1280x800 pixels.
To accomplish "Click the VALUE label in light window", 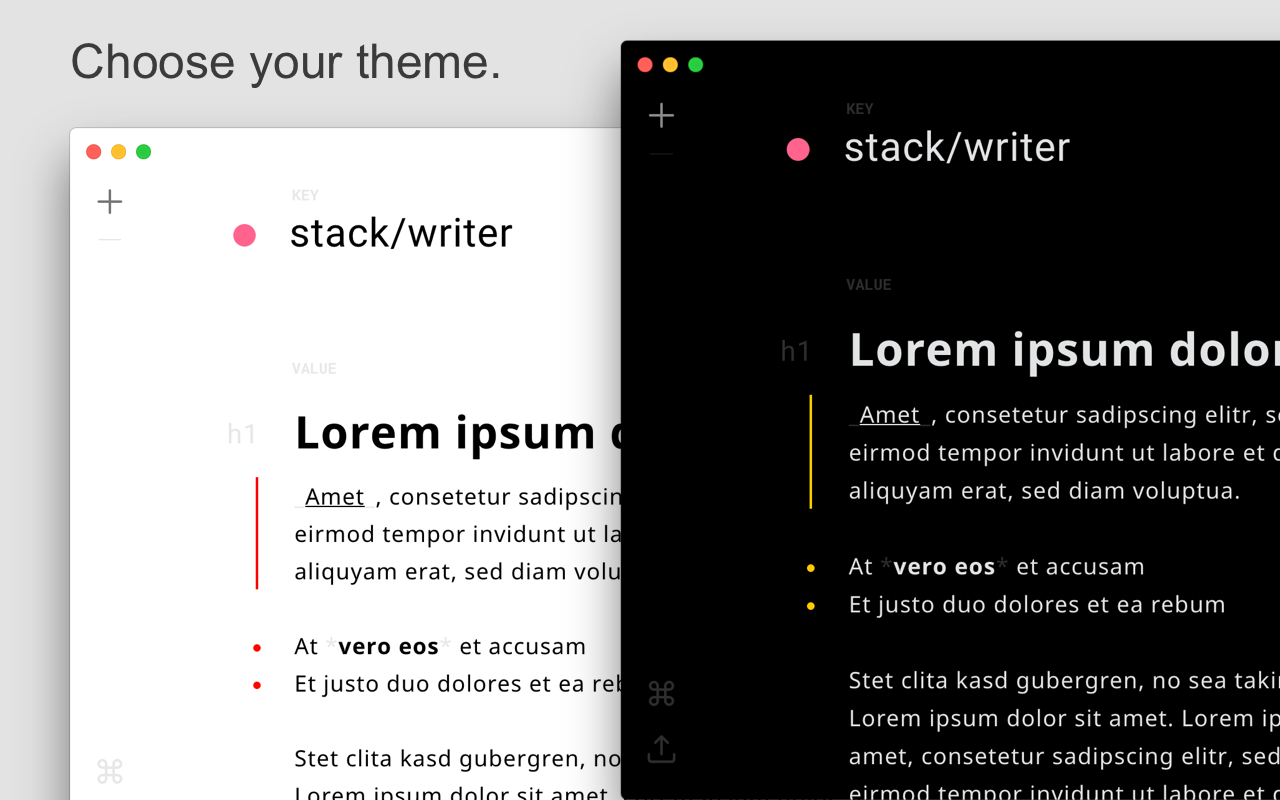I will (x=314, y=369).
